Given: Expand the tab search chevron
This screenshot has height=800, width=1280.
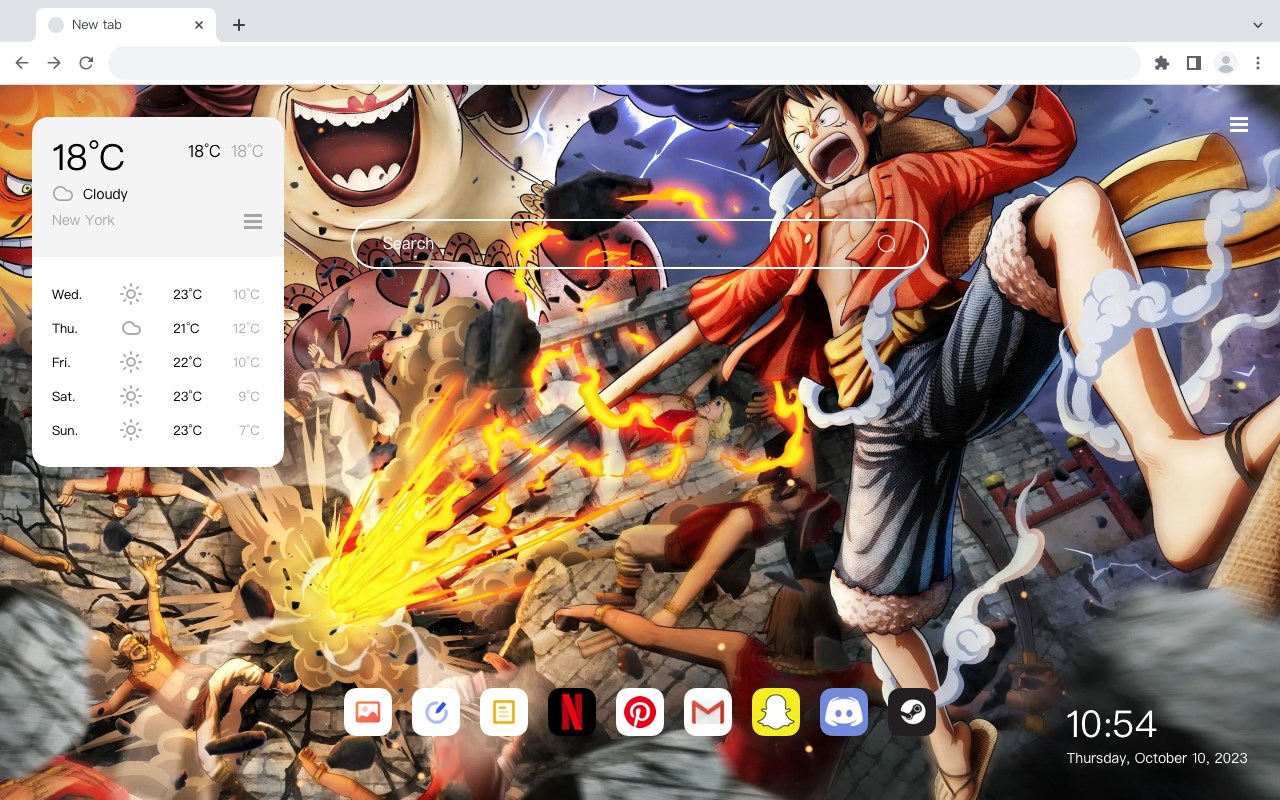Looking at the screenshot, I should pos(1258,25).
